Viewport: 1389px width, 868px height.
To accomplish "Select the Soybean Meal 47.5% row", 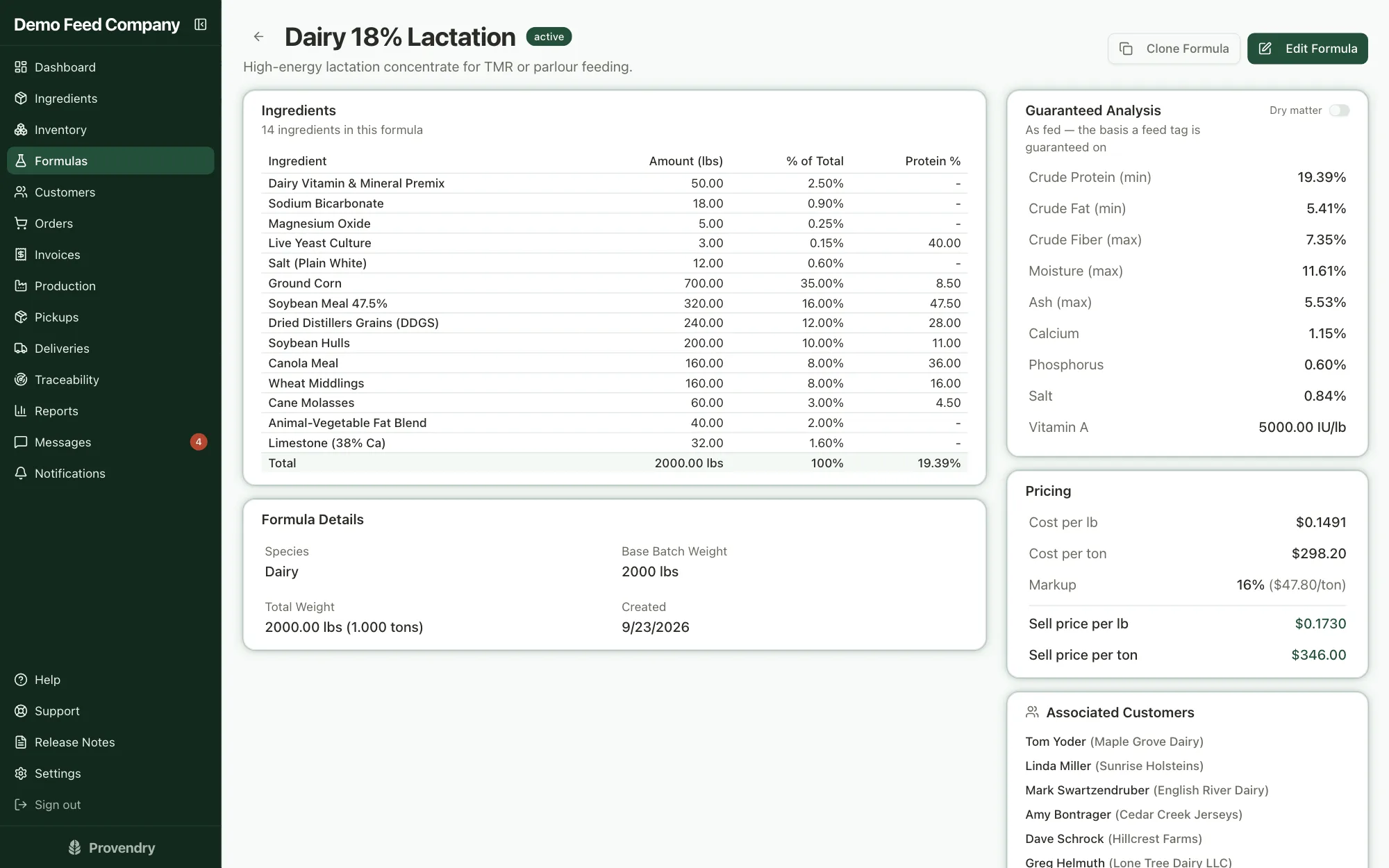I will (614, 303).
